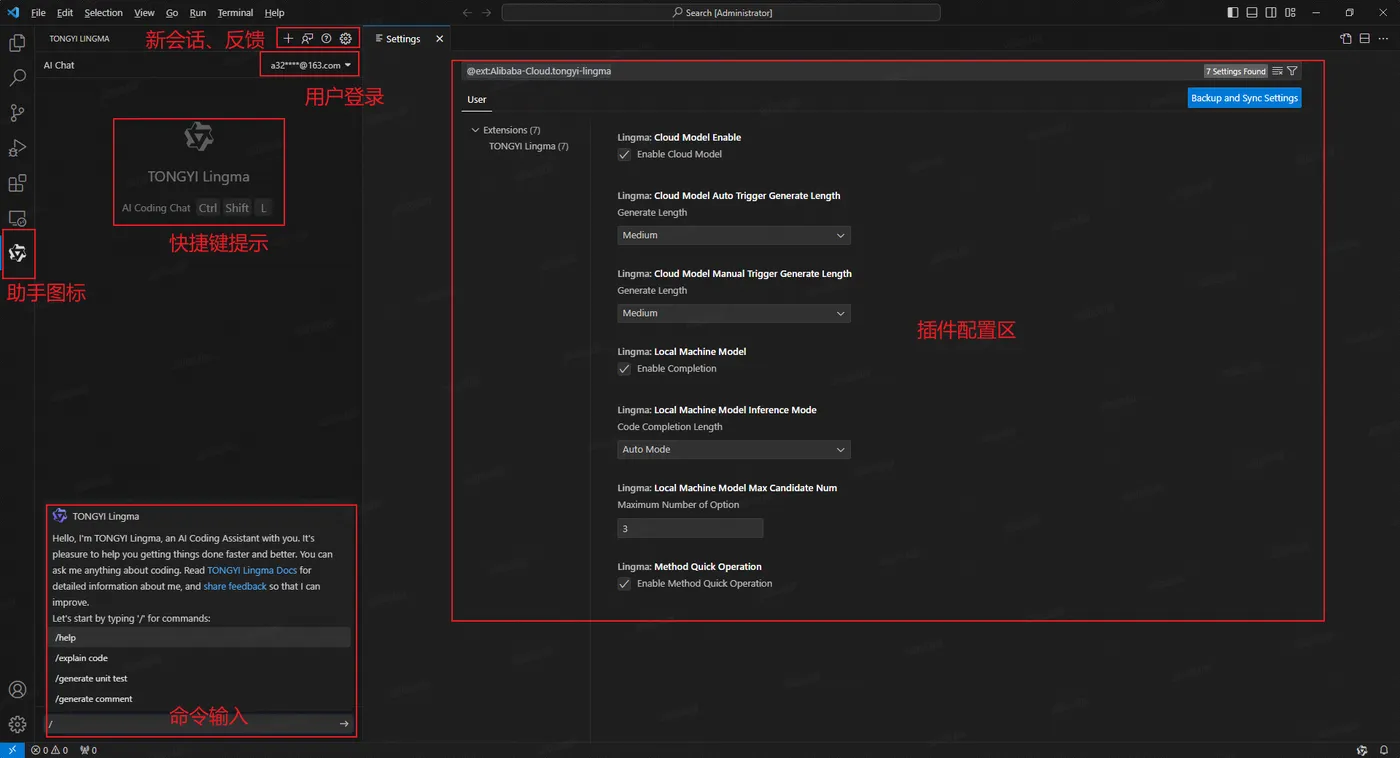Click errors and warnings count in status bar
This screenshot has height=758, width=1400.
49,750
